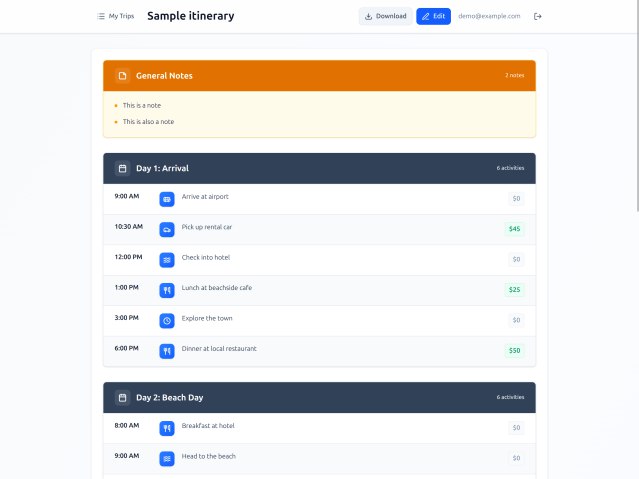Collapse the Day 1: Arrival section header
The image size is (639, 479).
(x=319, y=168)
